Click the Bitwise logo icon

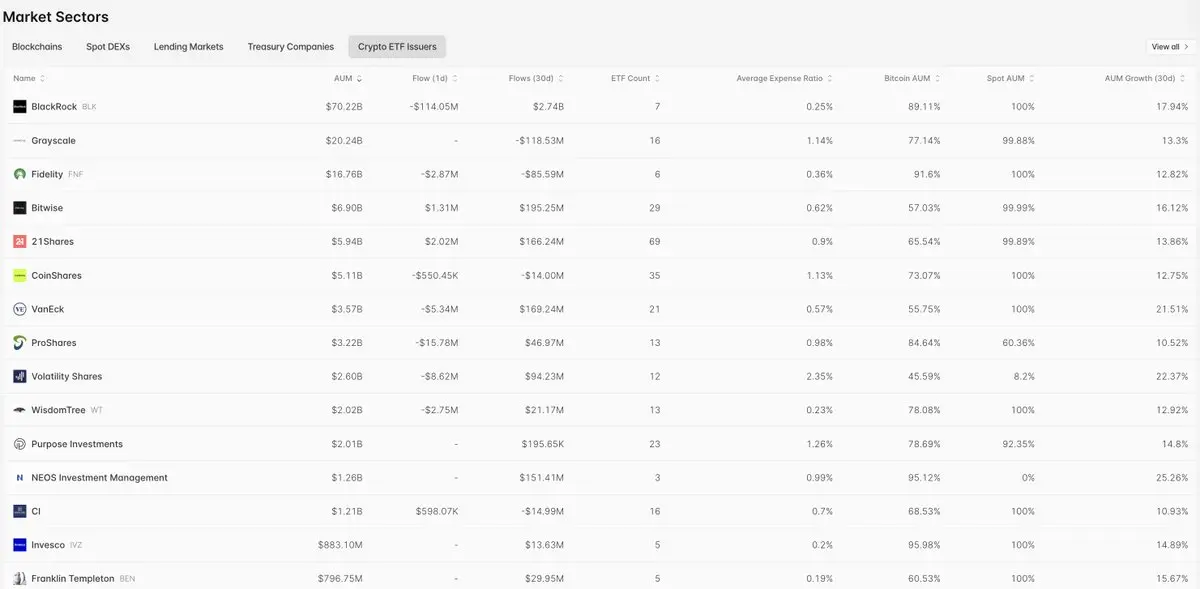pyautogui.click(x=20, y=208)
